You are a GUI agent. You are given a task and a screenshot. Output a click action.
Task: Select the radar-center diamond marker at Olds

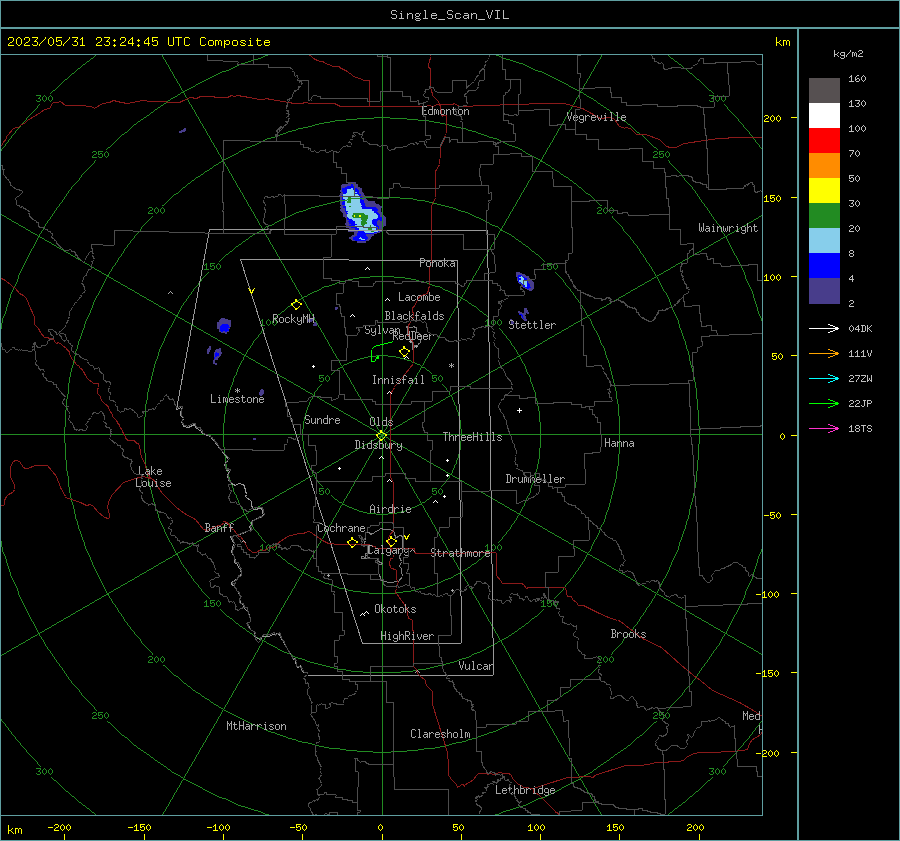coord(381,436)
